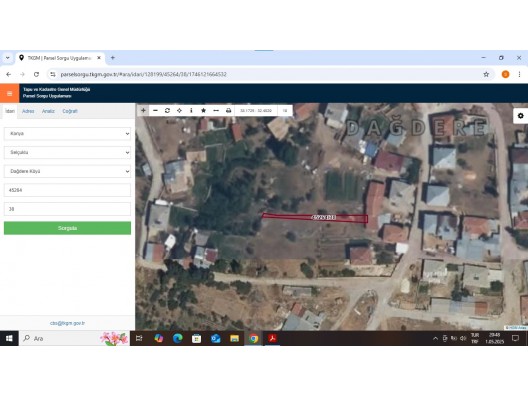Open File Explorer from the taskbar

pos(234,338)
